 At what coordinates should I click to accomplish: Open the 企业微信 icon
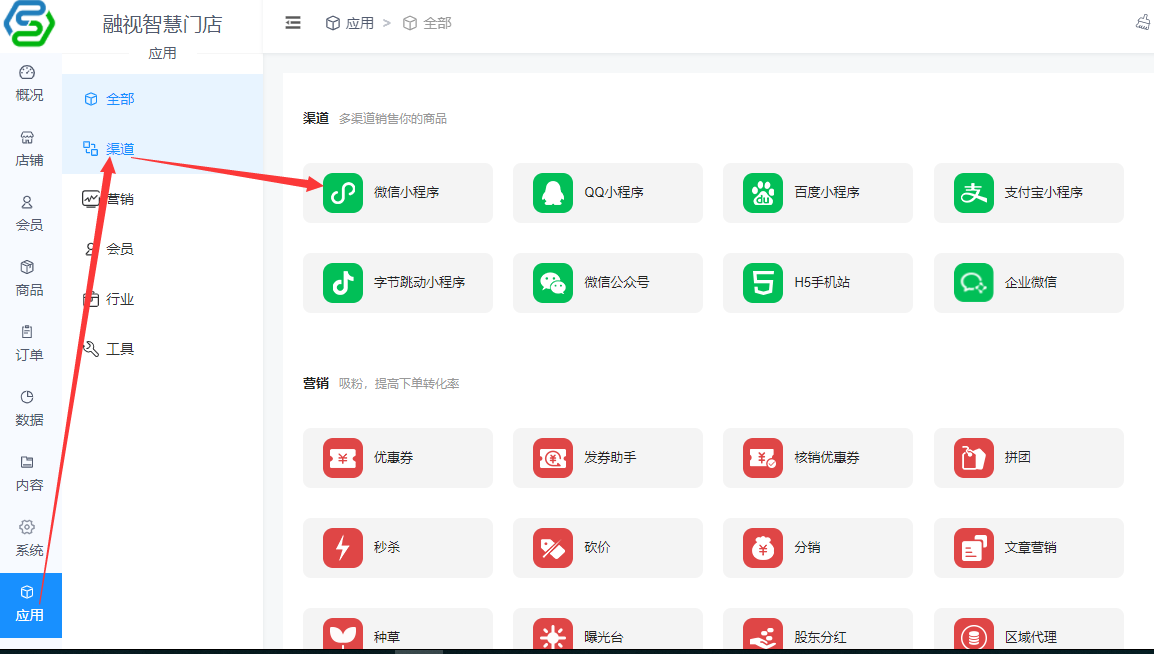tap(974, 282)
